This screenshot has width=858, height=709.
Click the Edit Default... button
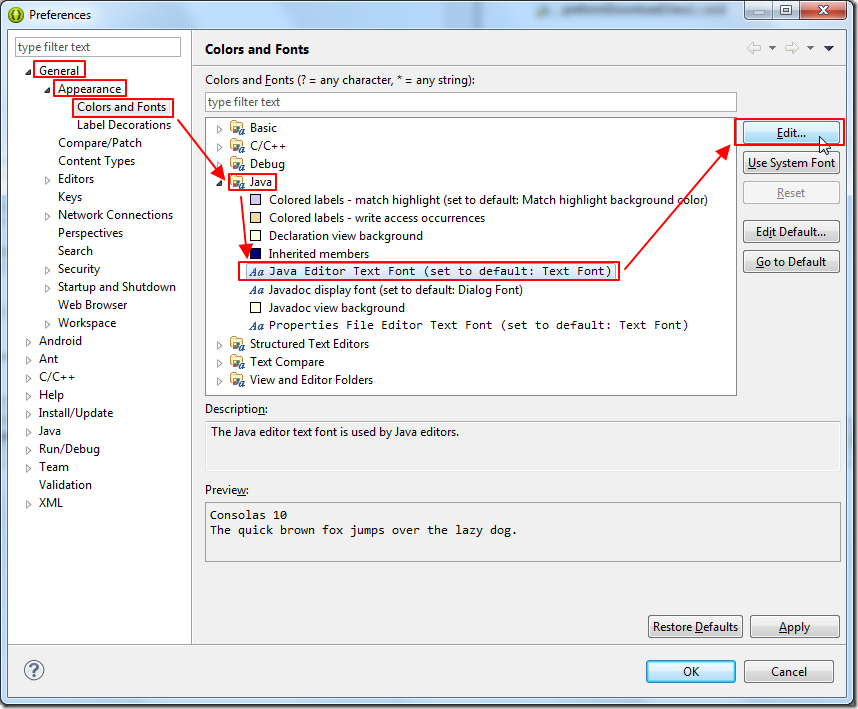[791, 231]
